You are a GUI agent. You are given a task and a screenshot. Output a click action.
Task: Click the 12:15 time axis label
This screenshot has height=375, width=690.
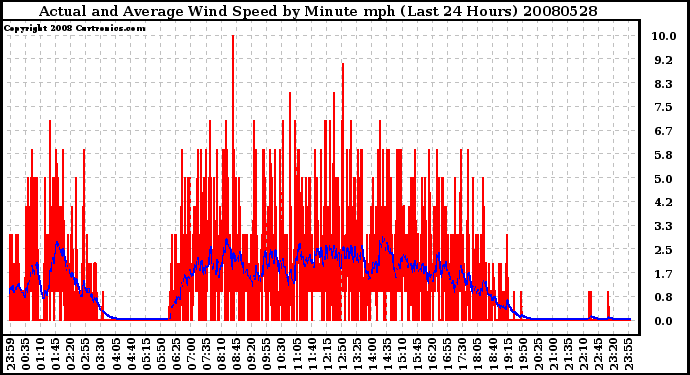pos(327,354)
